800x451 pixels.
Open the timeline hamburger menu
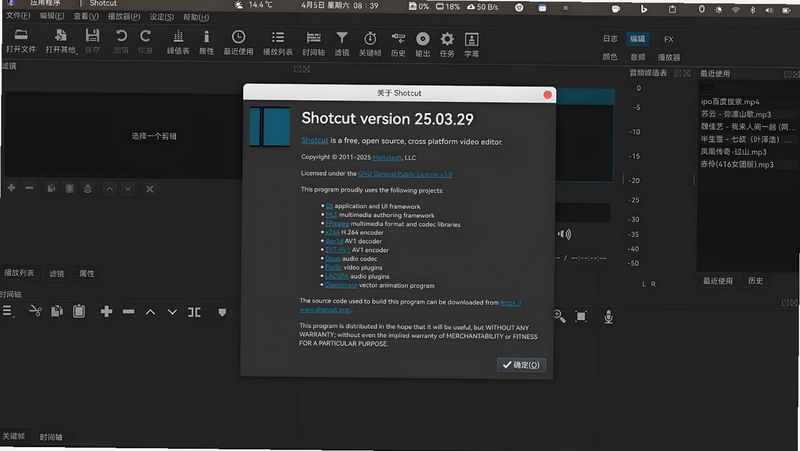pos(8,311)
